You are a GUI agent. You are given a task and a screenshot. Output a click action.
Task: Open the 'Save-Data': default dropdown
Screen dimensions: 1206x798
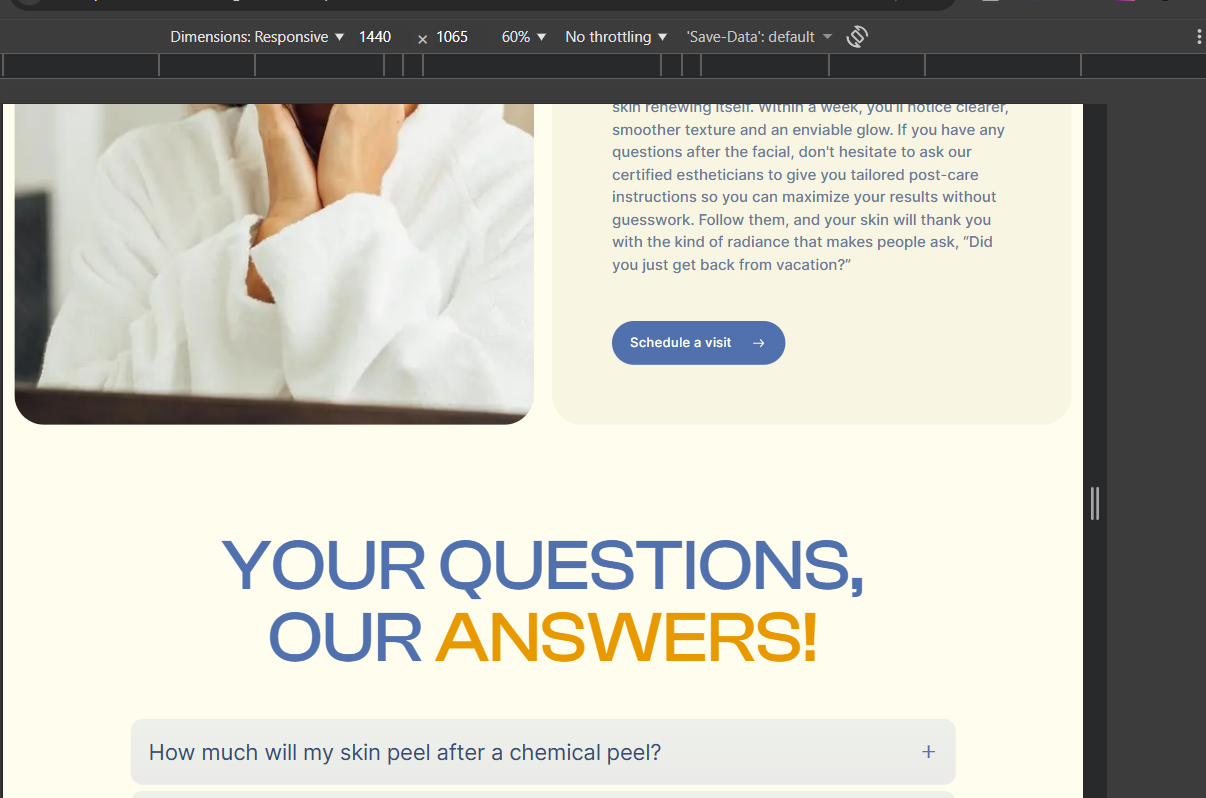[x=759, y=37]
